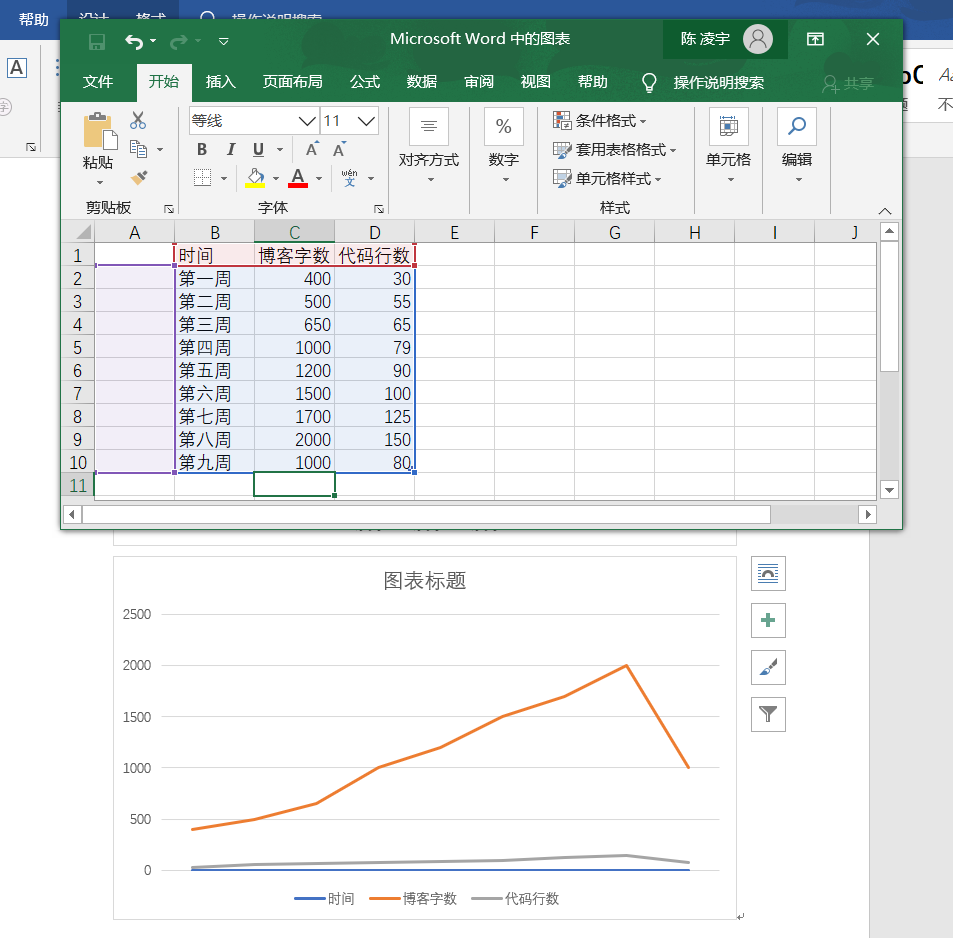Open font color dropdown arrow
The image size is (953, 938).
[x=318, y=178]
